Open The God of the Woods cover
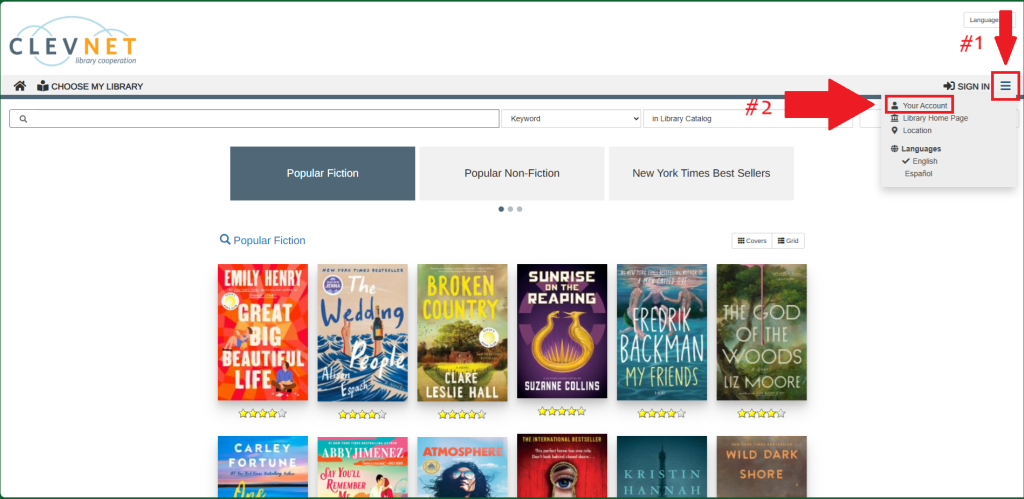This screenshot has width=1024, height=499. (761, 332)
